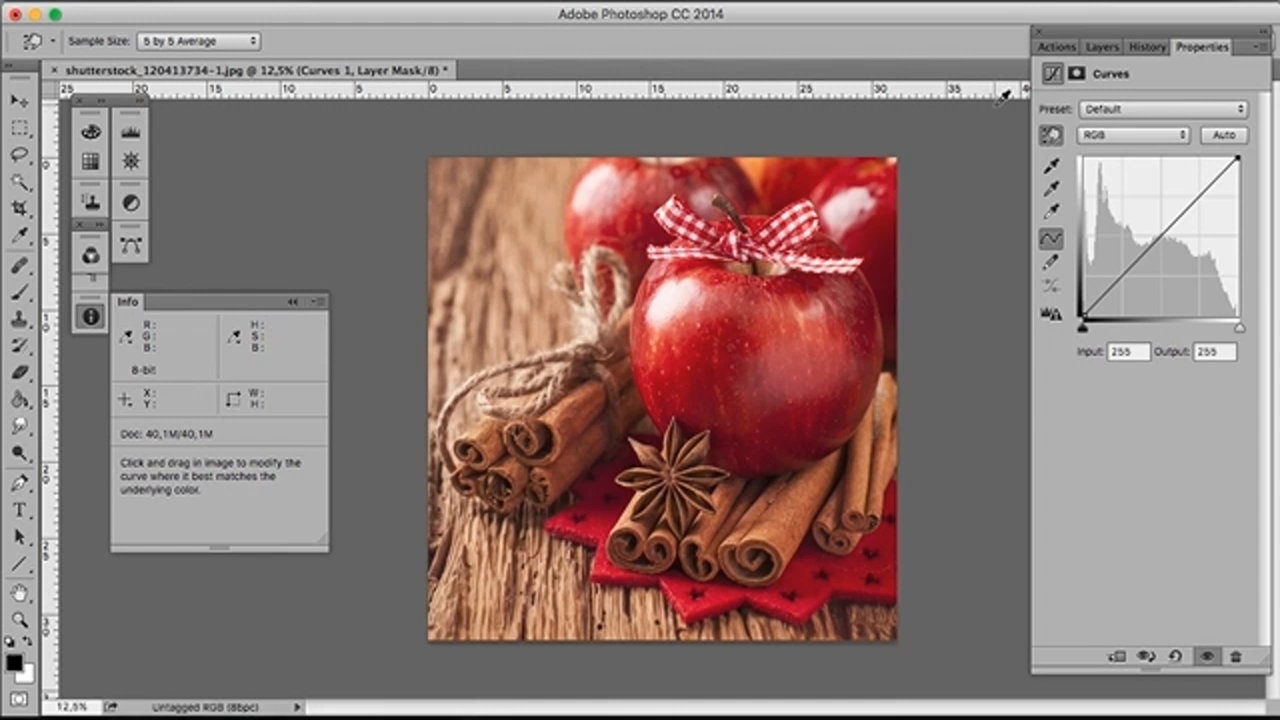Delete the Curves adjustment layer
This screenshot has width=1280, height=720.
pos(1236,656)
